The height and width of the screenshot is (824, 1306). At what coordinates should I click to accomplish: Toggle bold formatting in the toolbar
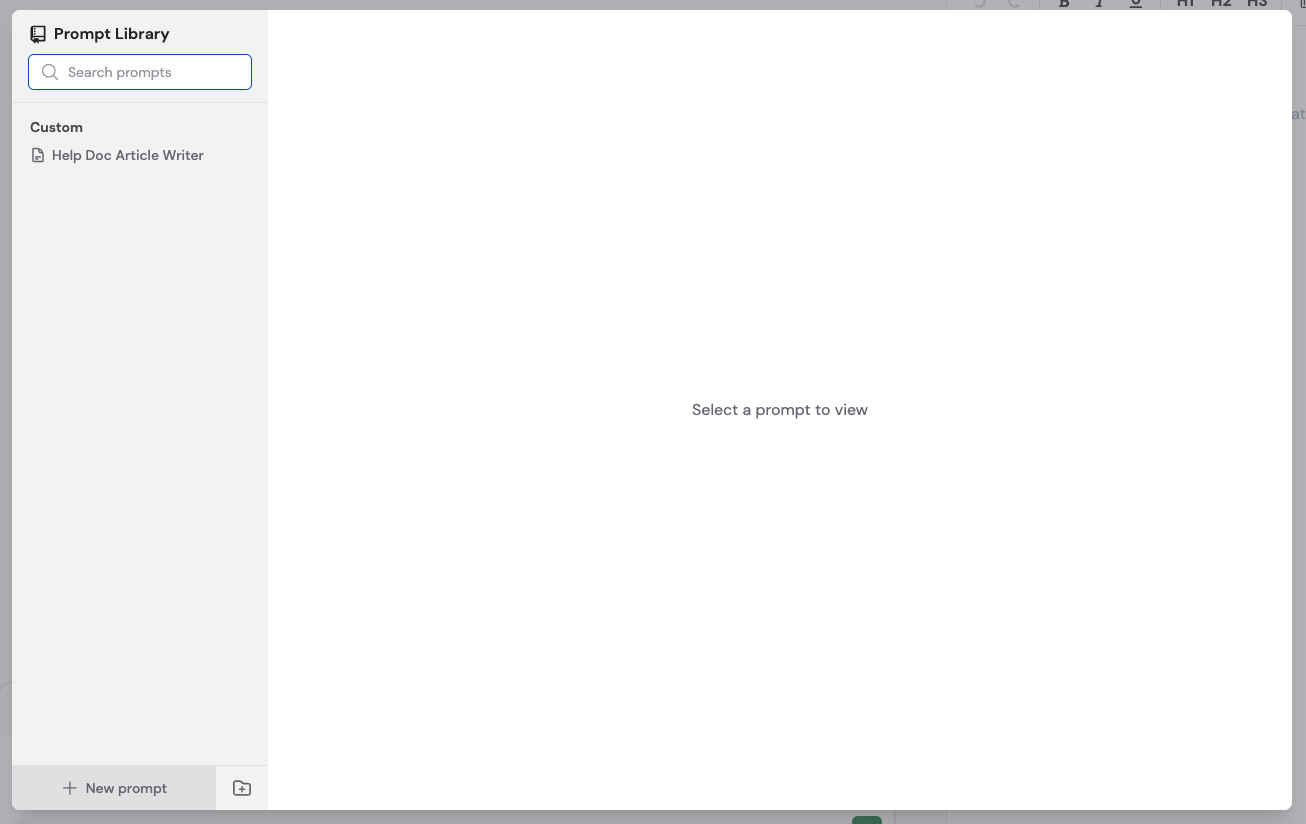click(x=1063, y=4)
